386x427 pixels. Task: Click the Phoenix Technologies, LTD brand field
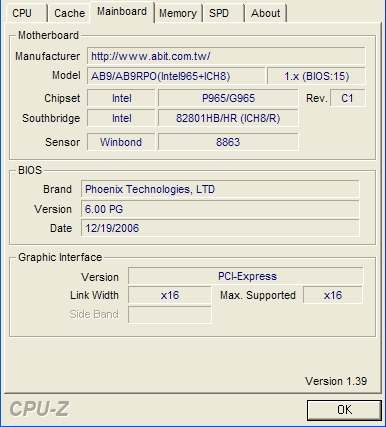220,189
